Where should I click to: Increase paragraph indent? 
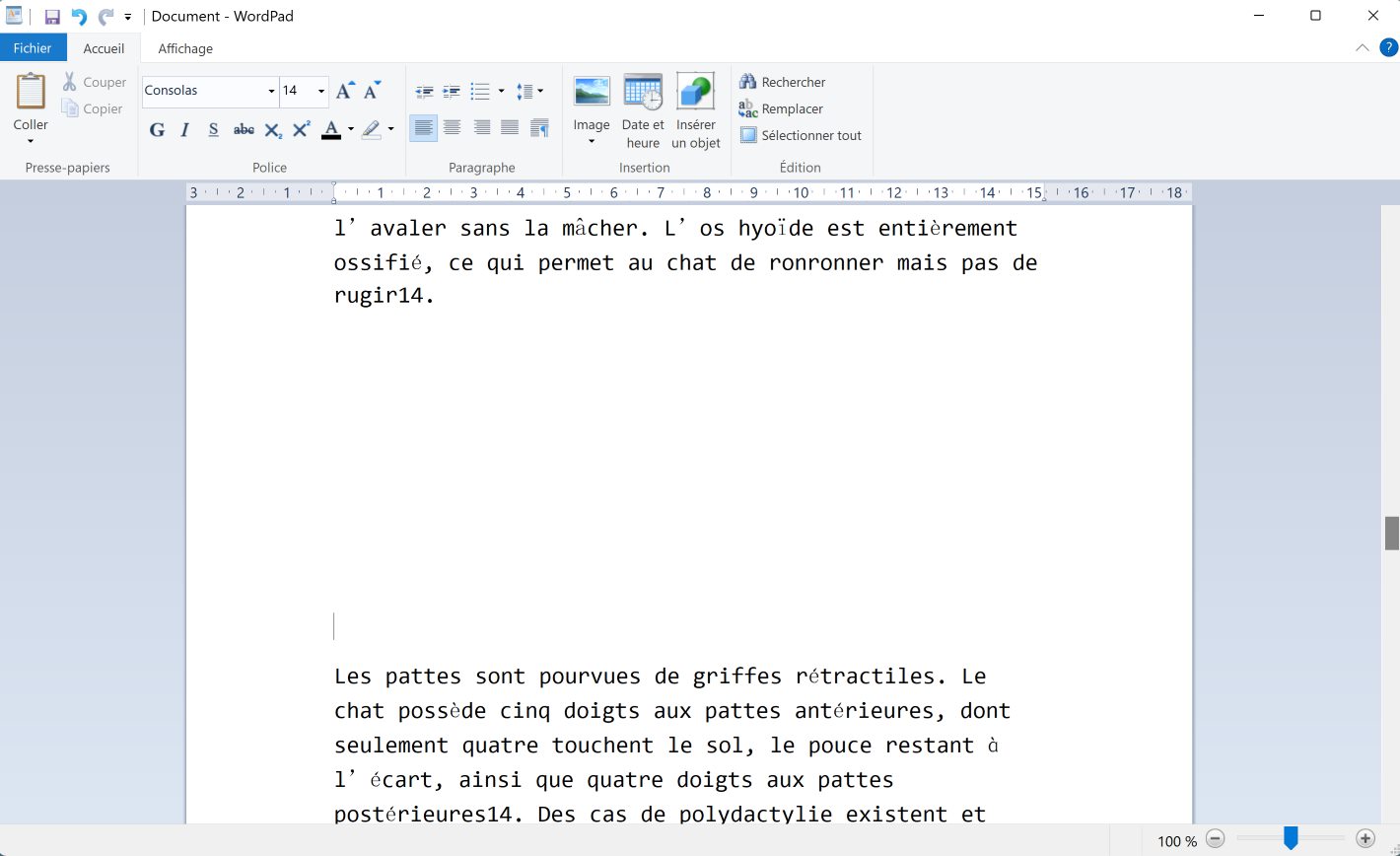click(452, 92)
